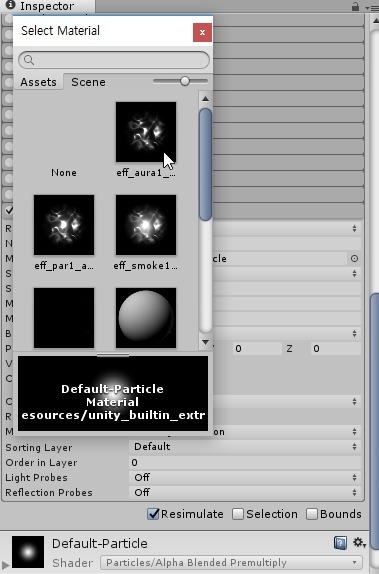This screenshot has width=379, height=574.
Task: Open the Shader dropdown
Action: pos(231,562)
